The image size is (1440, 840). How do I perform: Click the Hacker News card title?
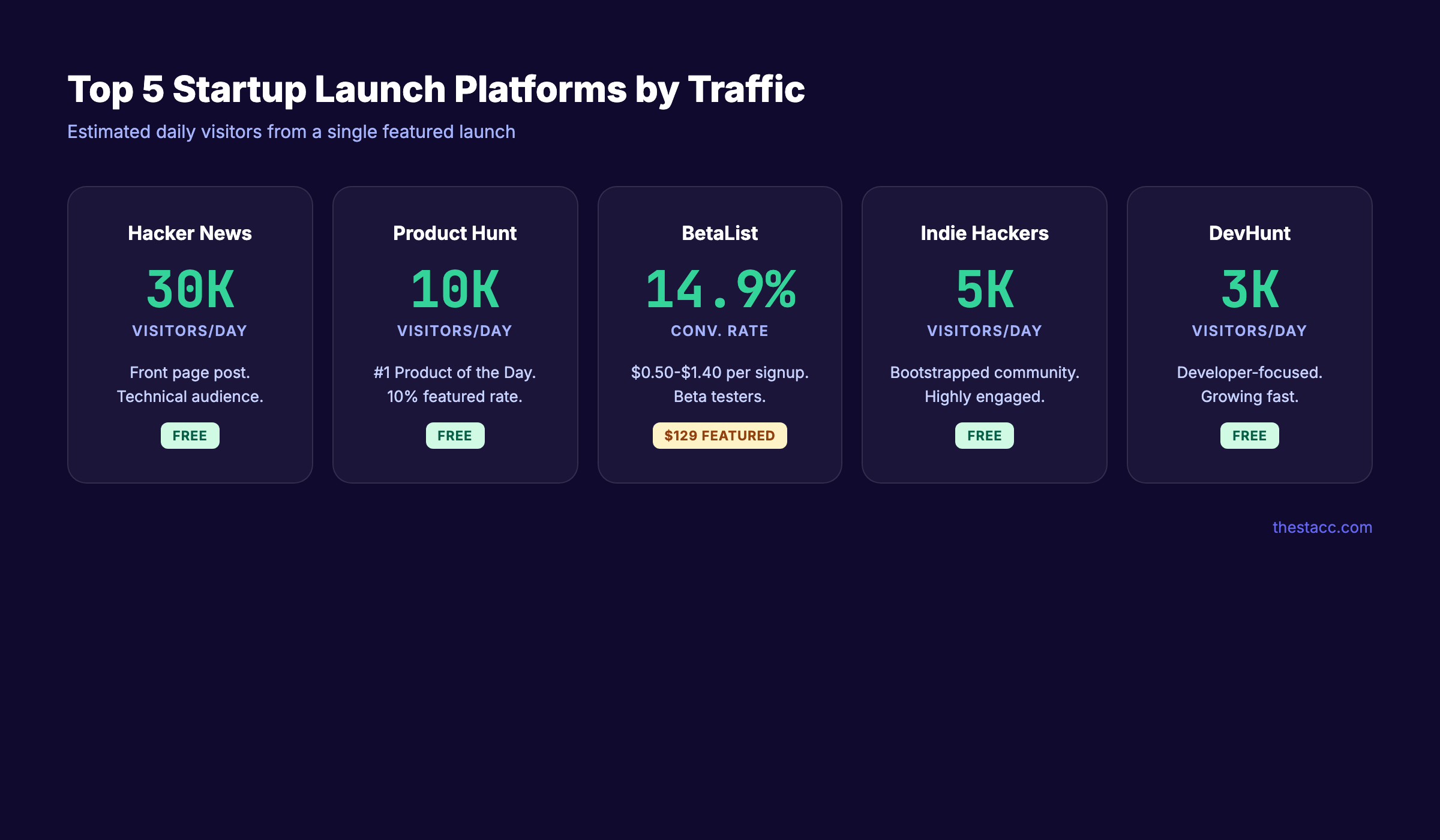pyautogui.click(x=190, y=233)
